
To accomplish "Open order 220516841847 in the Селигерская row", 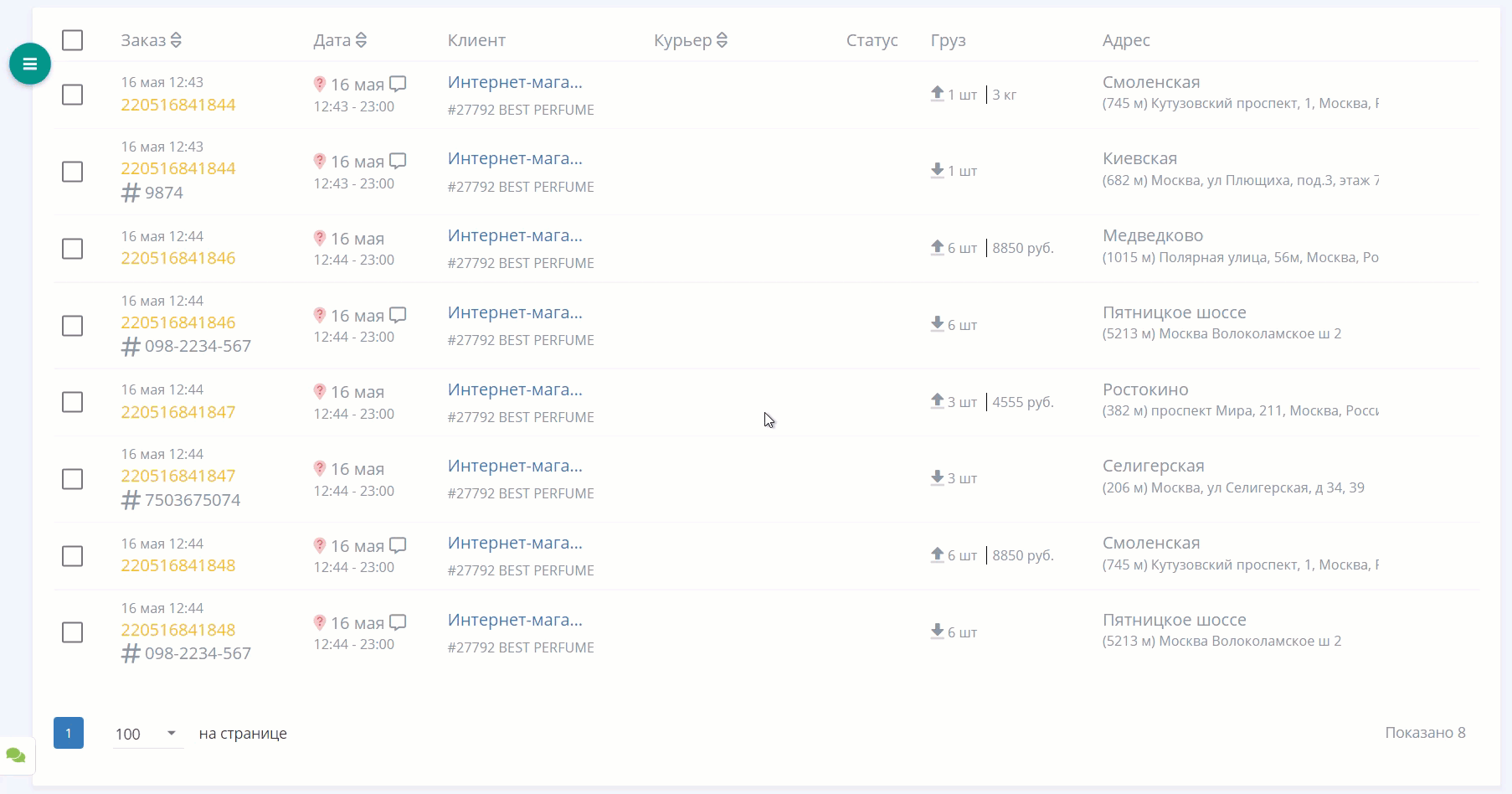I will (178, 476).
